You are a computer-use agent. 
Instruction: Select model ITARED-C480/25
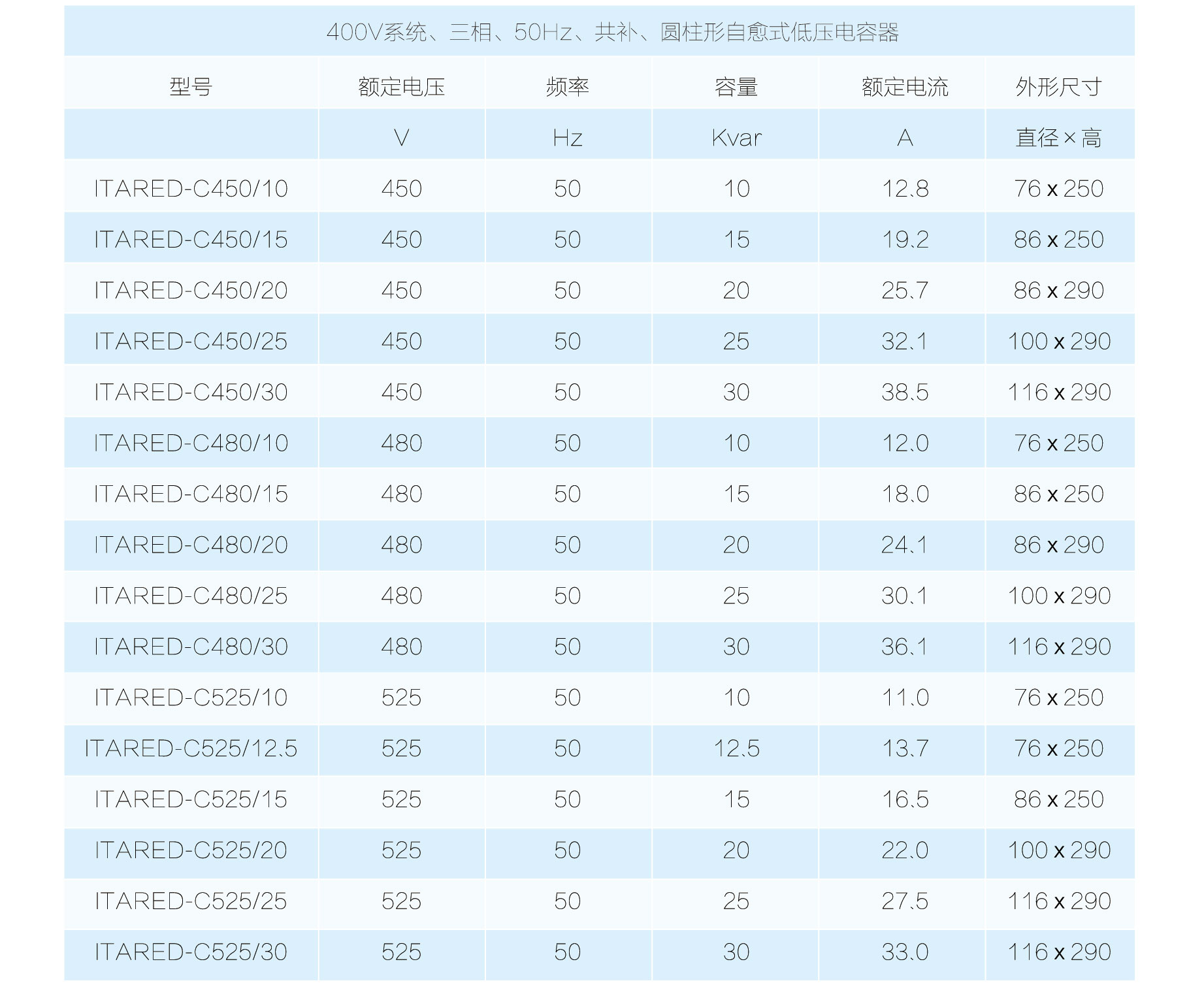coord(191,596)
